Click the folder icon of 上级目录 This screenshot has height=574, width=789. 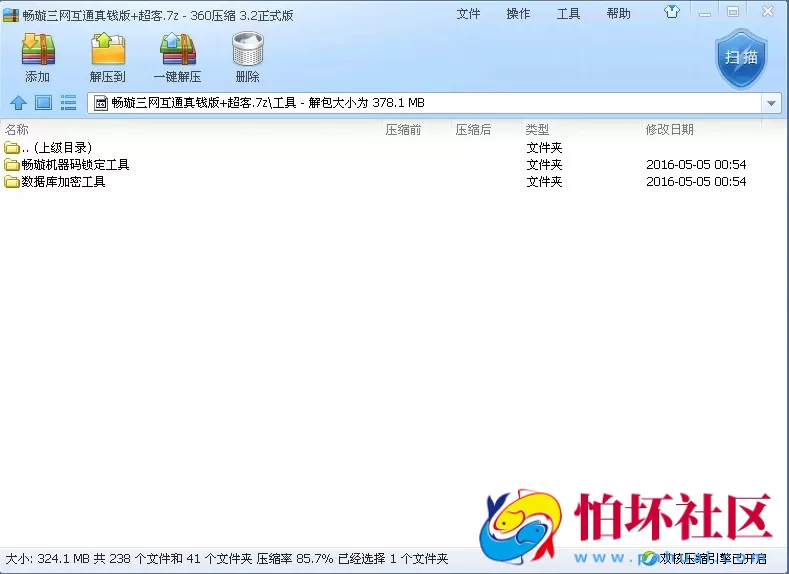pos(12,147)
